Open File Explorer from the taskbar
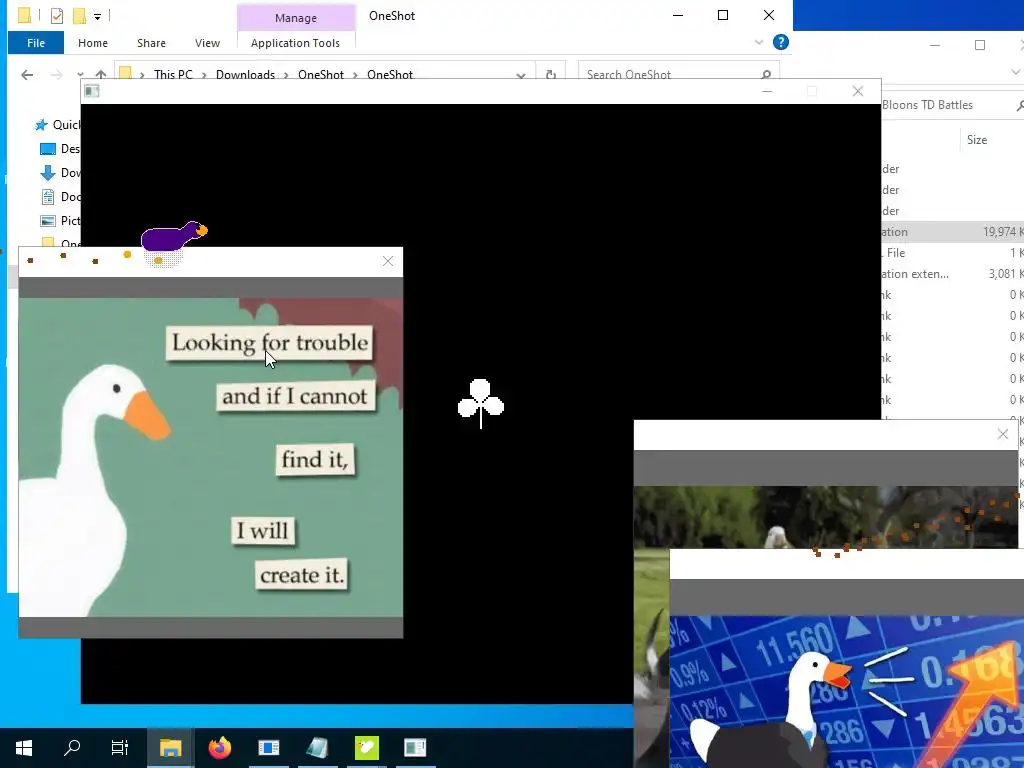The height and width of the screenshot is (768, 1024). [x=170, y=747]
